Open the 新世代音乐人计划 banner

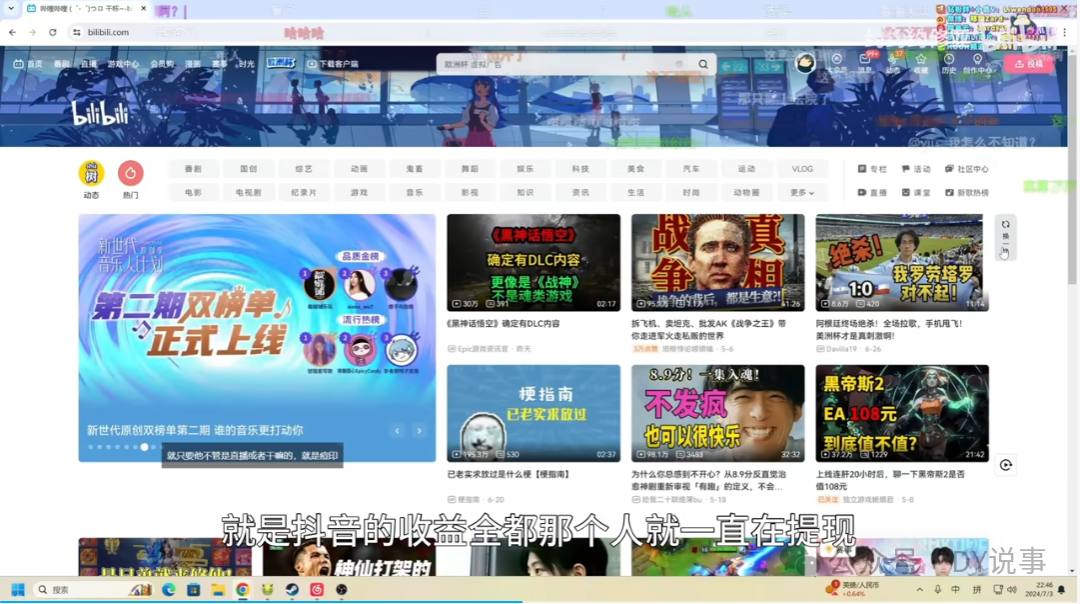257,337
